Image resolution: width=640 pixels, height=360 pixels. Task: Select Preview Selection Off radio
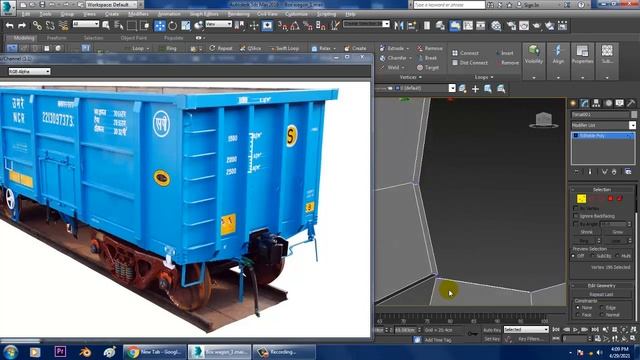[574, 256]
